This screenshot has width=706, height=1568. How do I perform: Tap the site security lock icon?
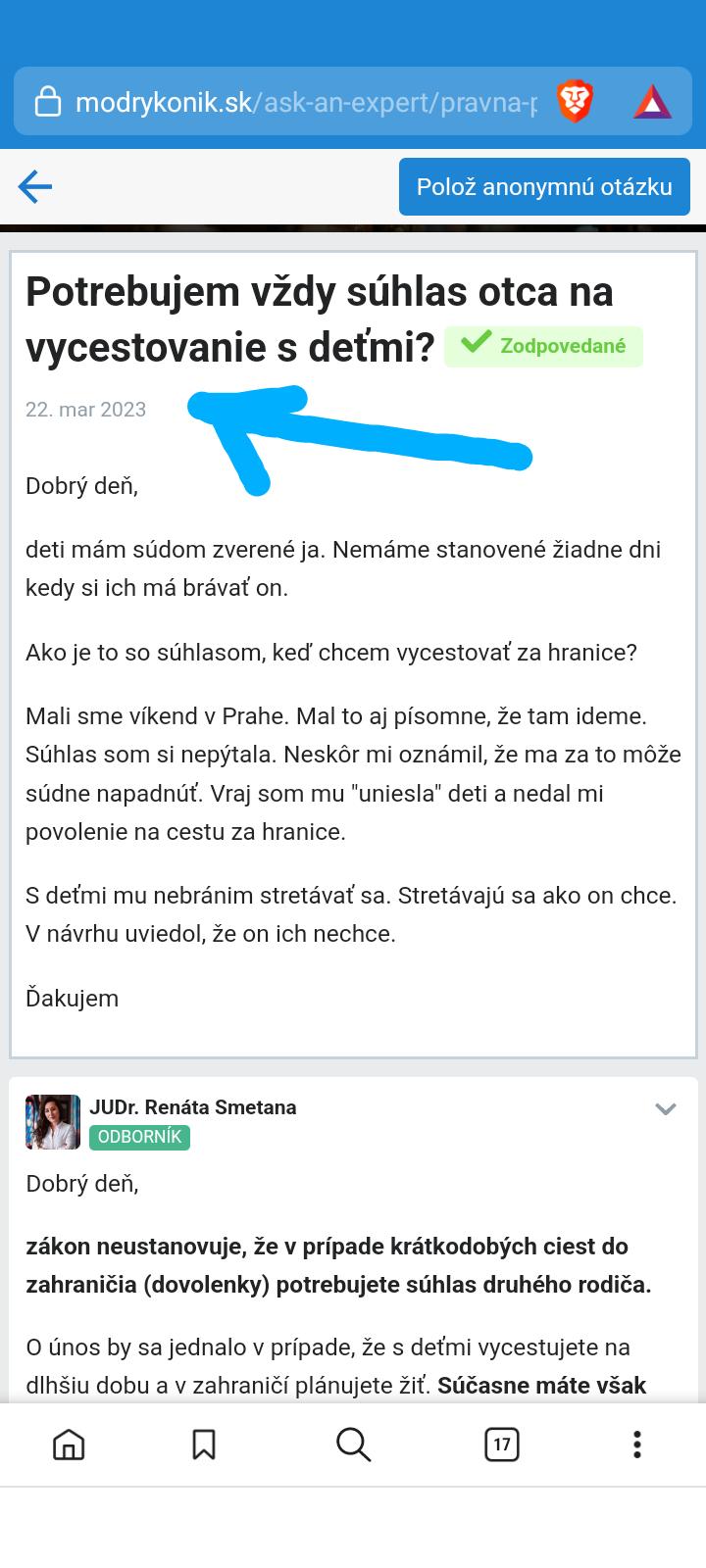coord(47,102)
